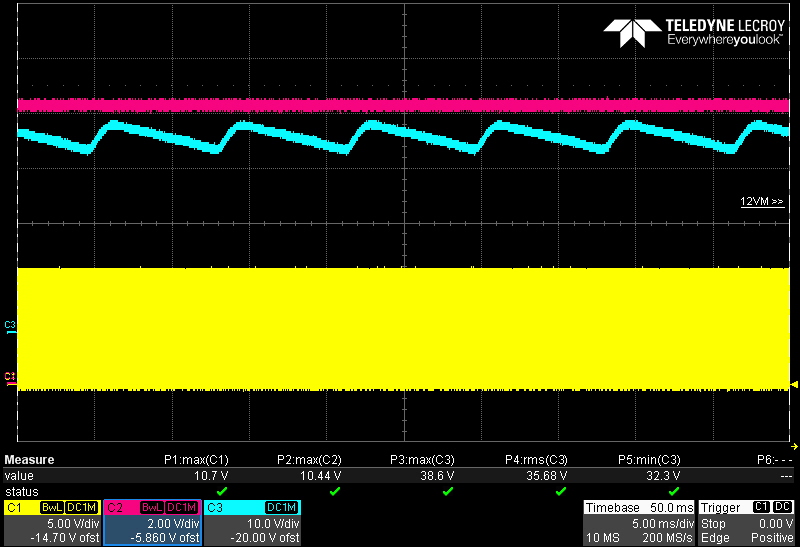Click the 2.00 V/div scale in C2 box

173,524
